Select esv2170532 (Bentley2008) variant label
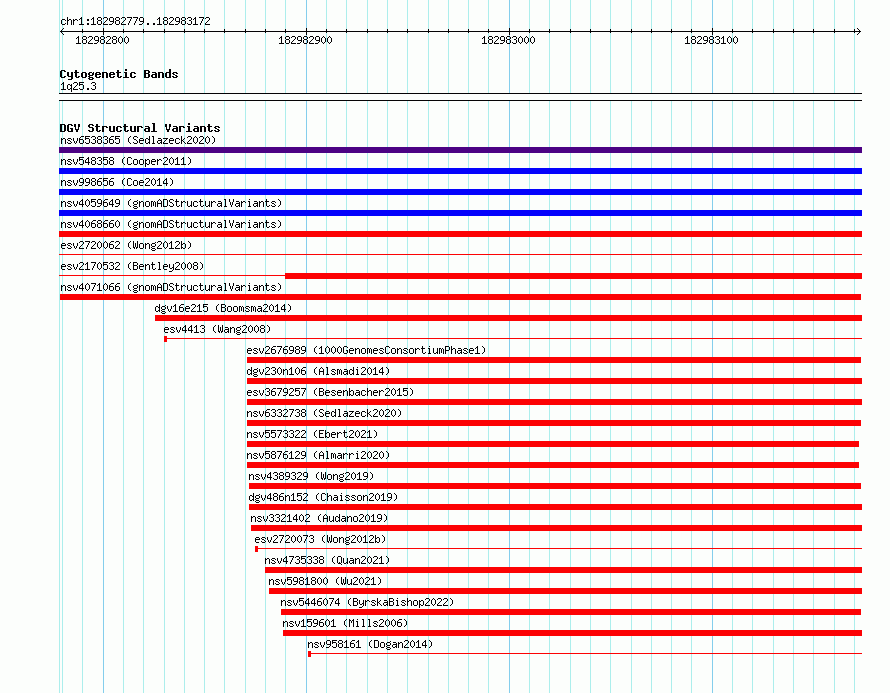890x693 pixels. point(132,266)
